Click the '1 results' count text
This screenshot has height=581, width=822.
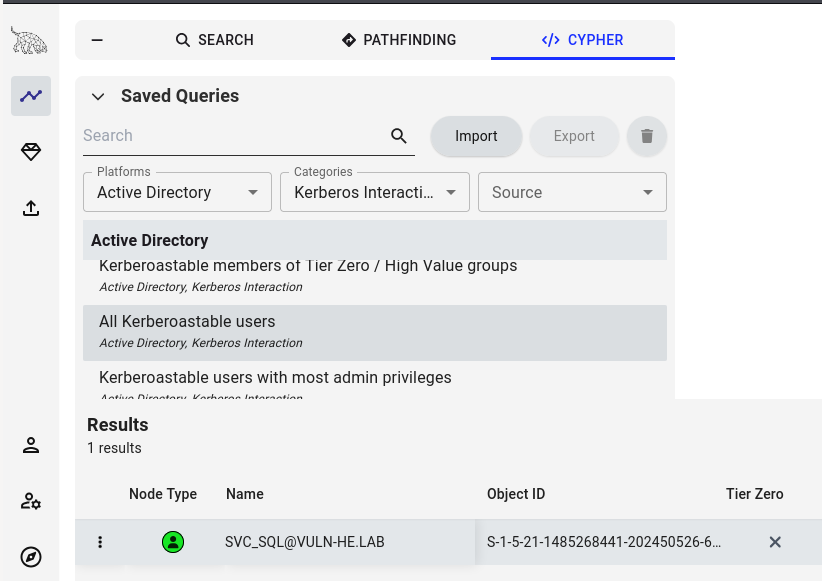coord(114,448)
